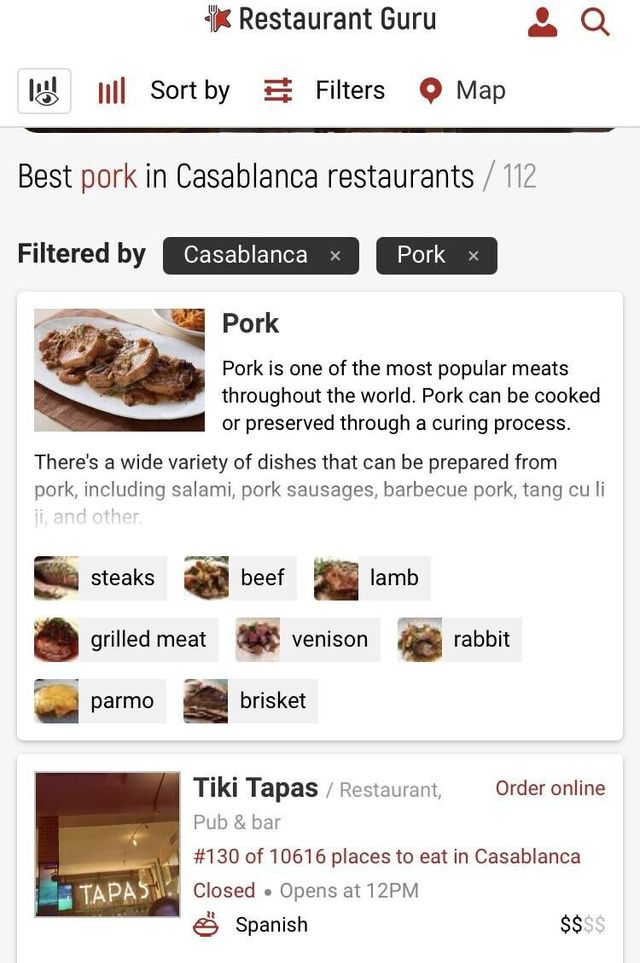Select the steaks dish tag
Screen dimensions: 640x963
tap(99, 578)
